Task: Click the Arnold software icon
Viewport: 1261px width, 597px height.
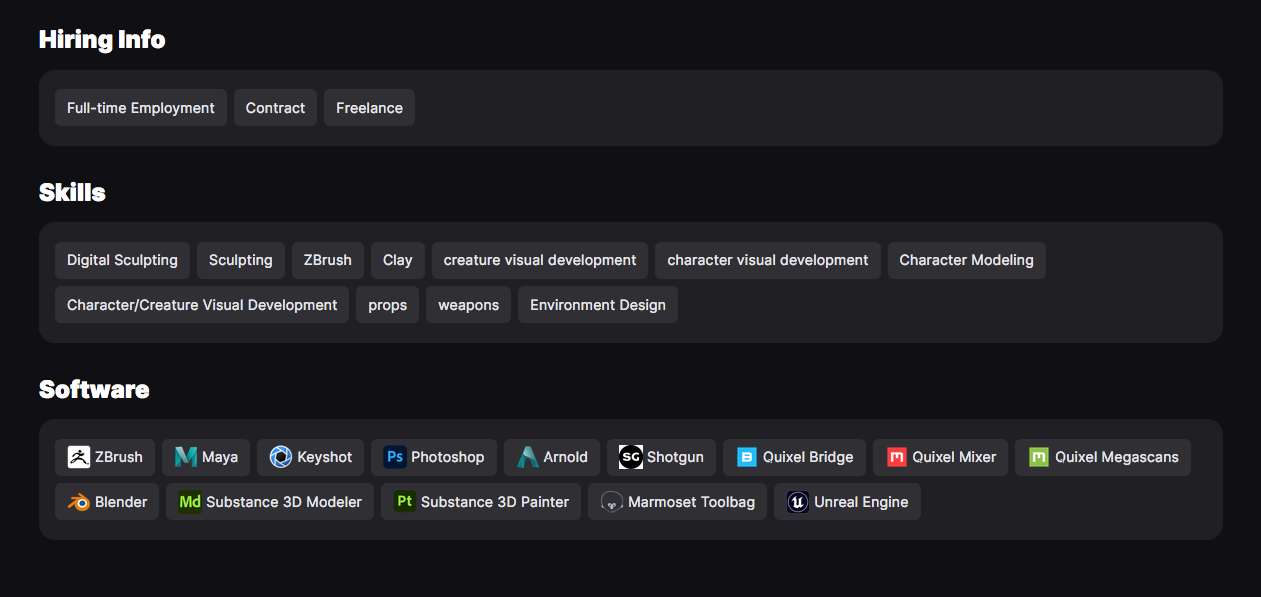Action: 527,457
